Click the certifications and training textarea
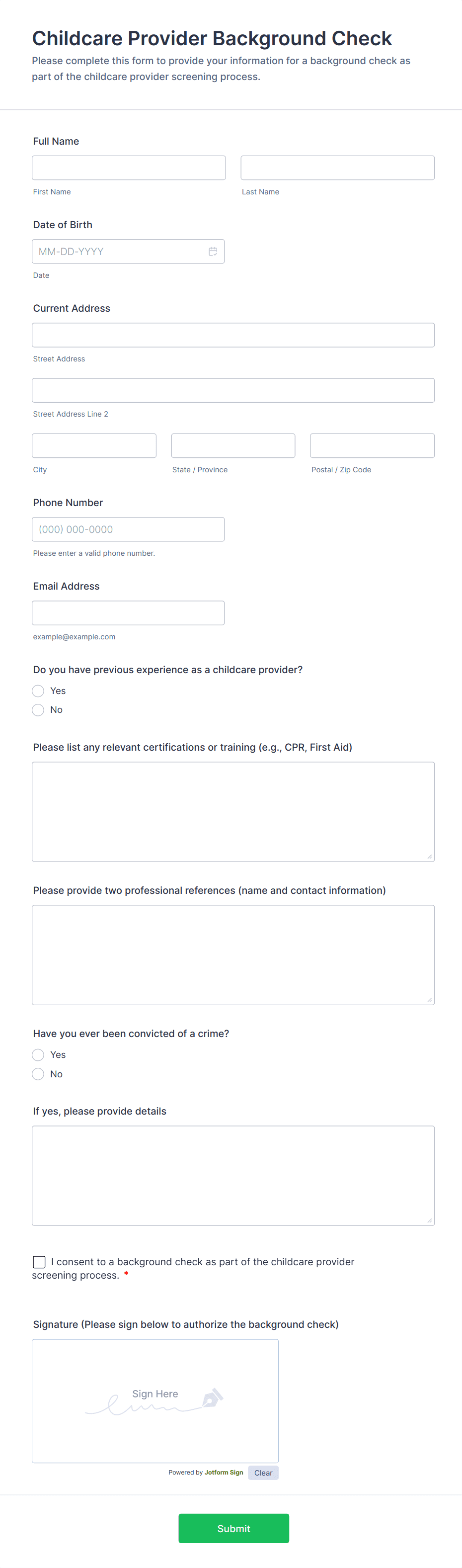This screenshot has width=462, height=1568. point(233,811)
